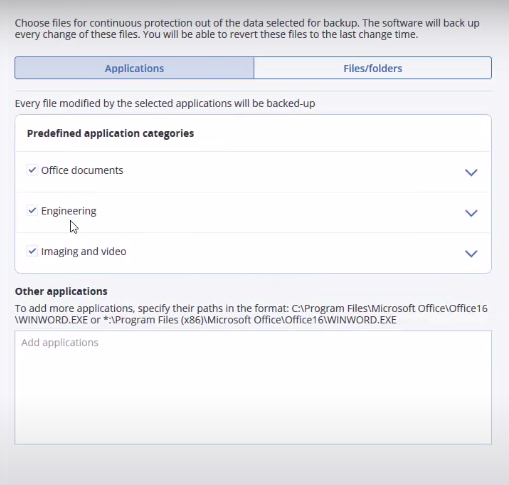Open the Files/folders tab
The image size is (509, 485).
373,68
